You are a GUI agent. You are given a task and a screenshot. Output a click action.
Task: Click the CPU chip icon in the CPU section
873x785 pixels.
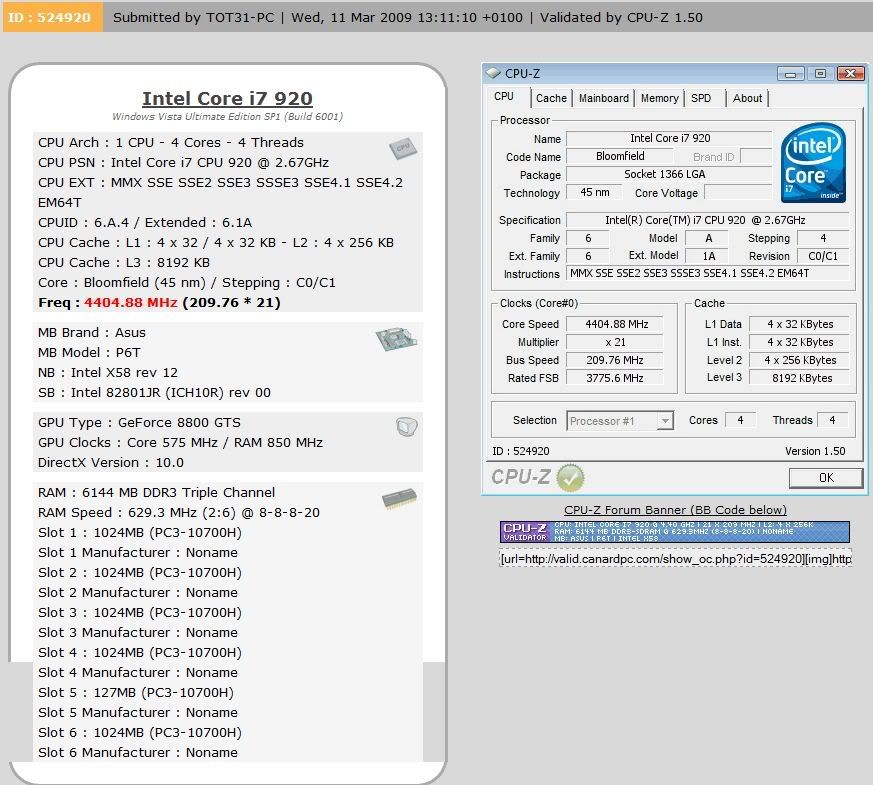pyautogui.click(x=403, y=148)
